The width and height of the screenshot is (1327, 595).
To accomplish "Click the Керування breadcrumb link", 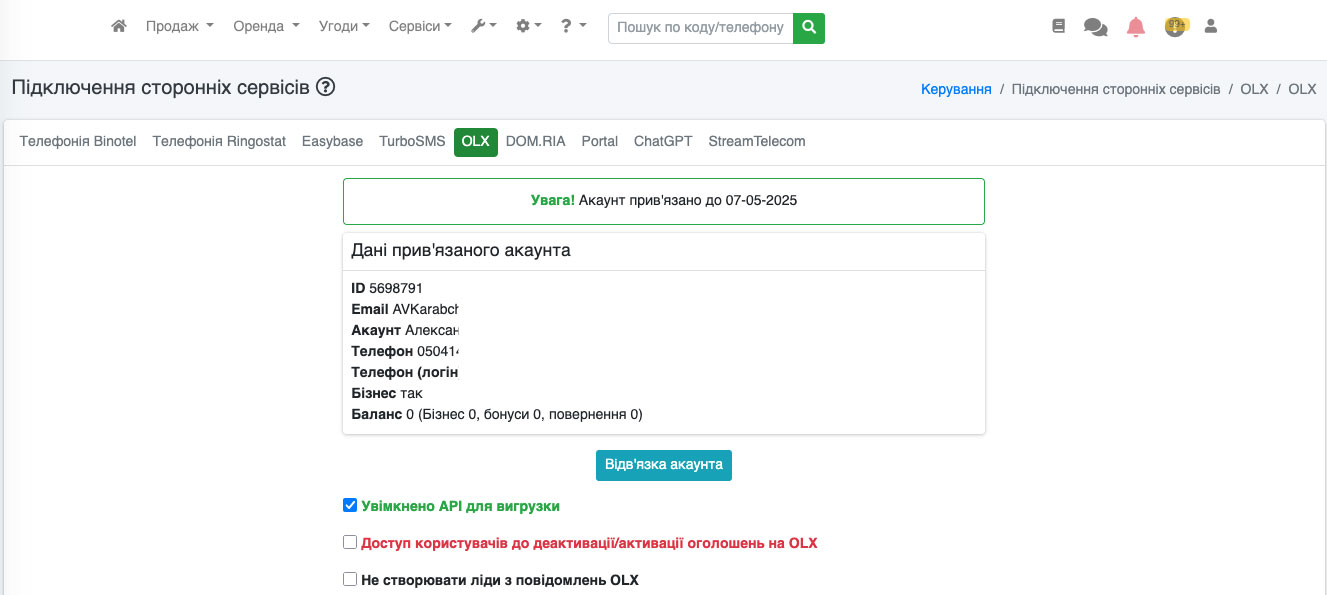I will pos(956,89).
